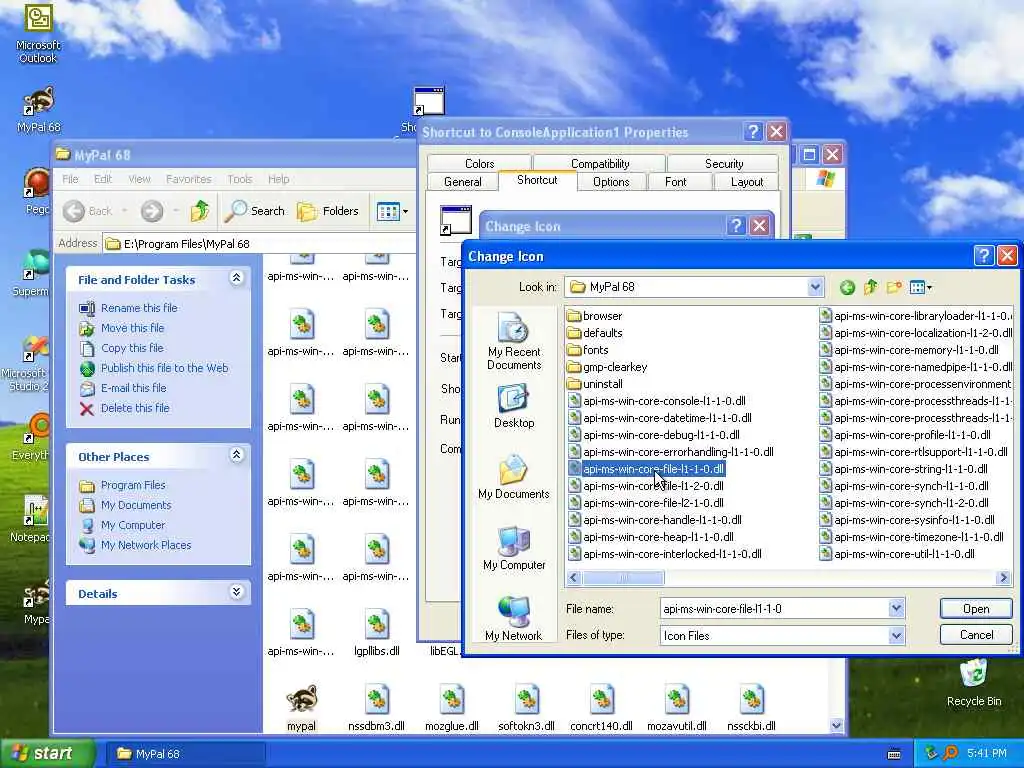Select softokn3.dll file icon
The height and width of the screenshot is (768, 1024).
[526, 708]
